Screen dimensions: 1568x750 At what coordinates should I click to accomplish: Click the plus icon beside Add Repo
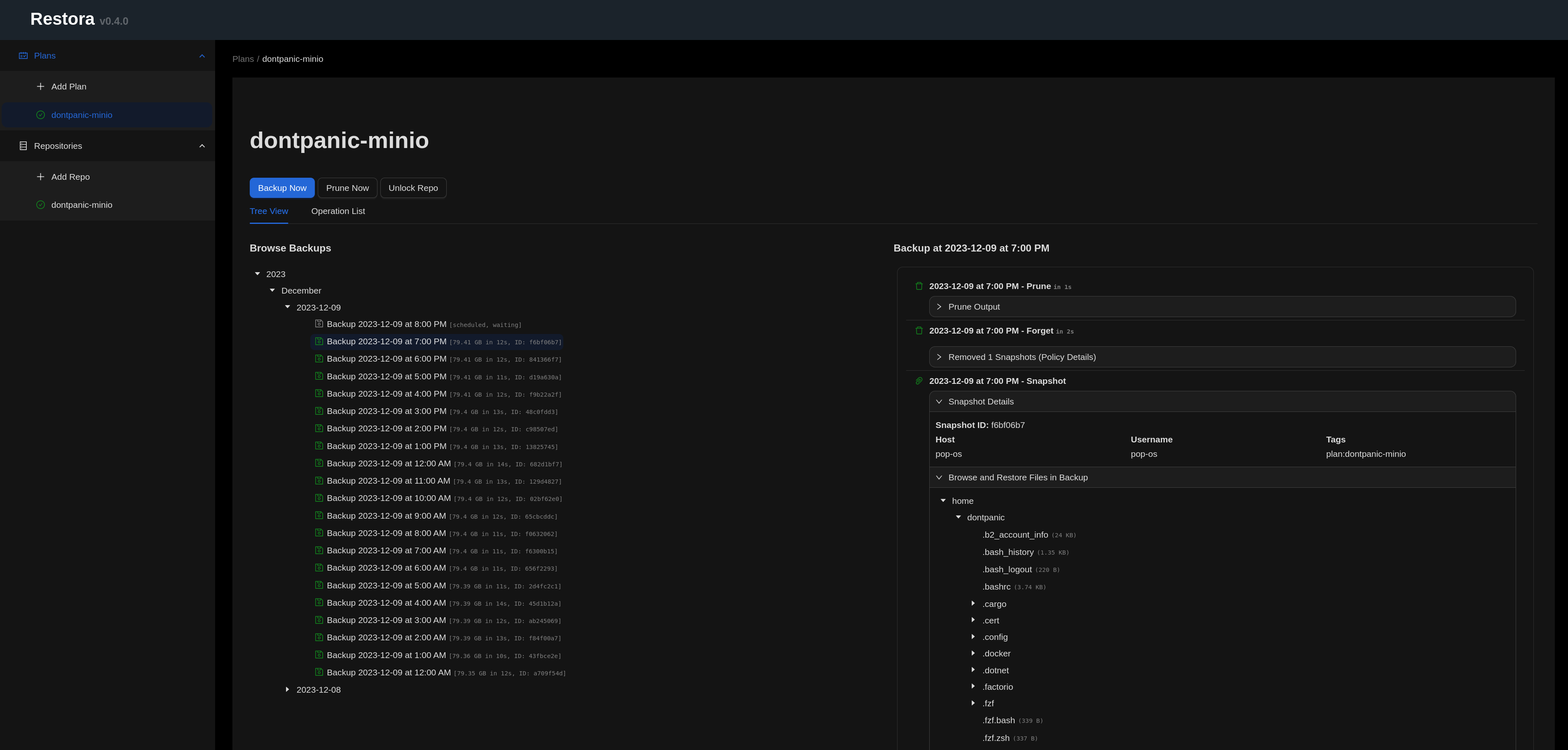coord(40,177)
